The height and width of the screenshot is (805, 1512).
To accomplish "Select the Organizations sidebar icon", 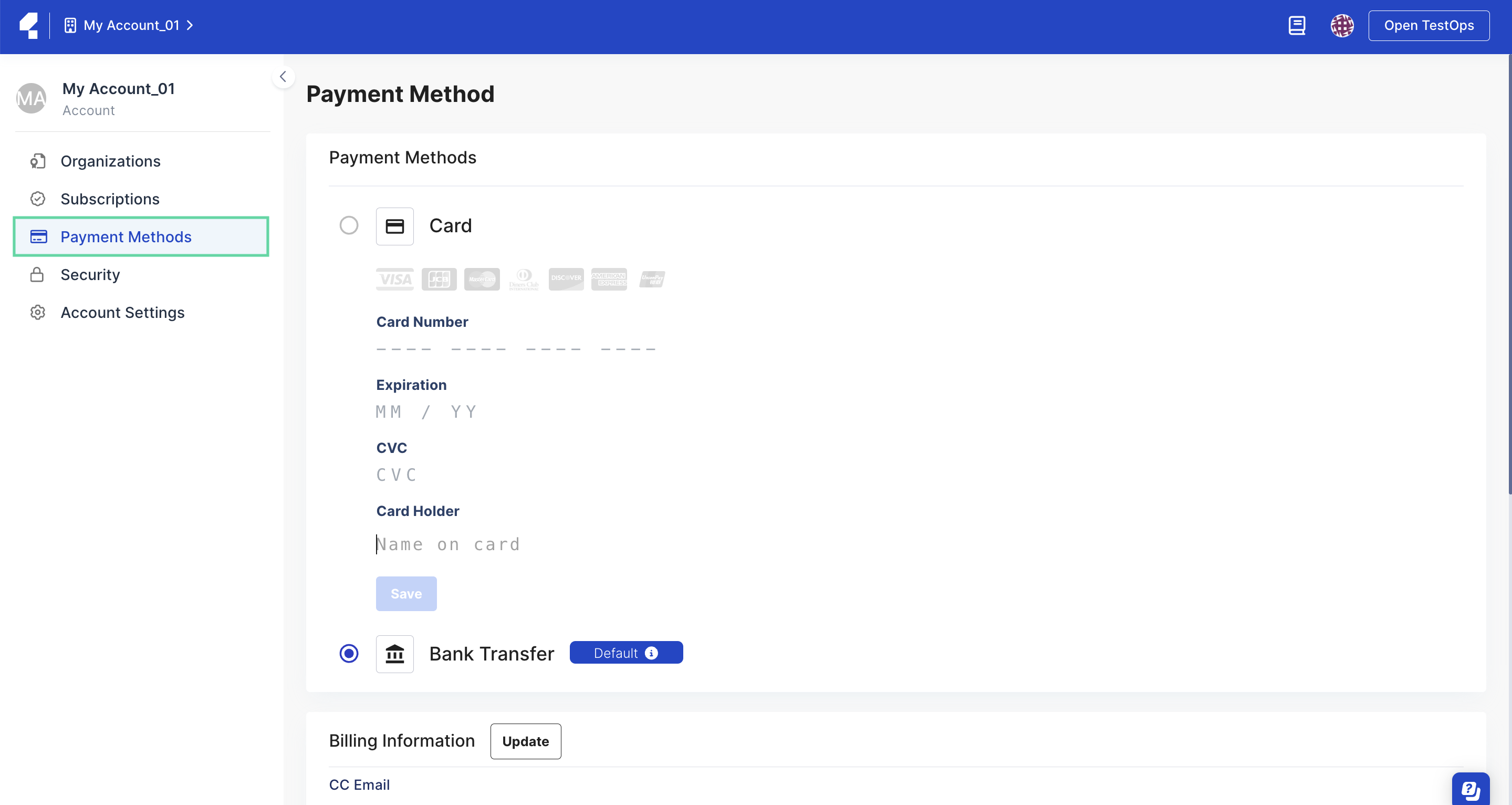I will pyautogui.click(x=38, y=161).
